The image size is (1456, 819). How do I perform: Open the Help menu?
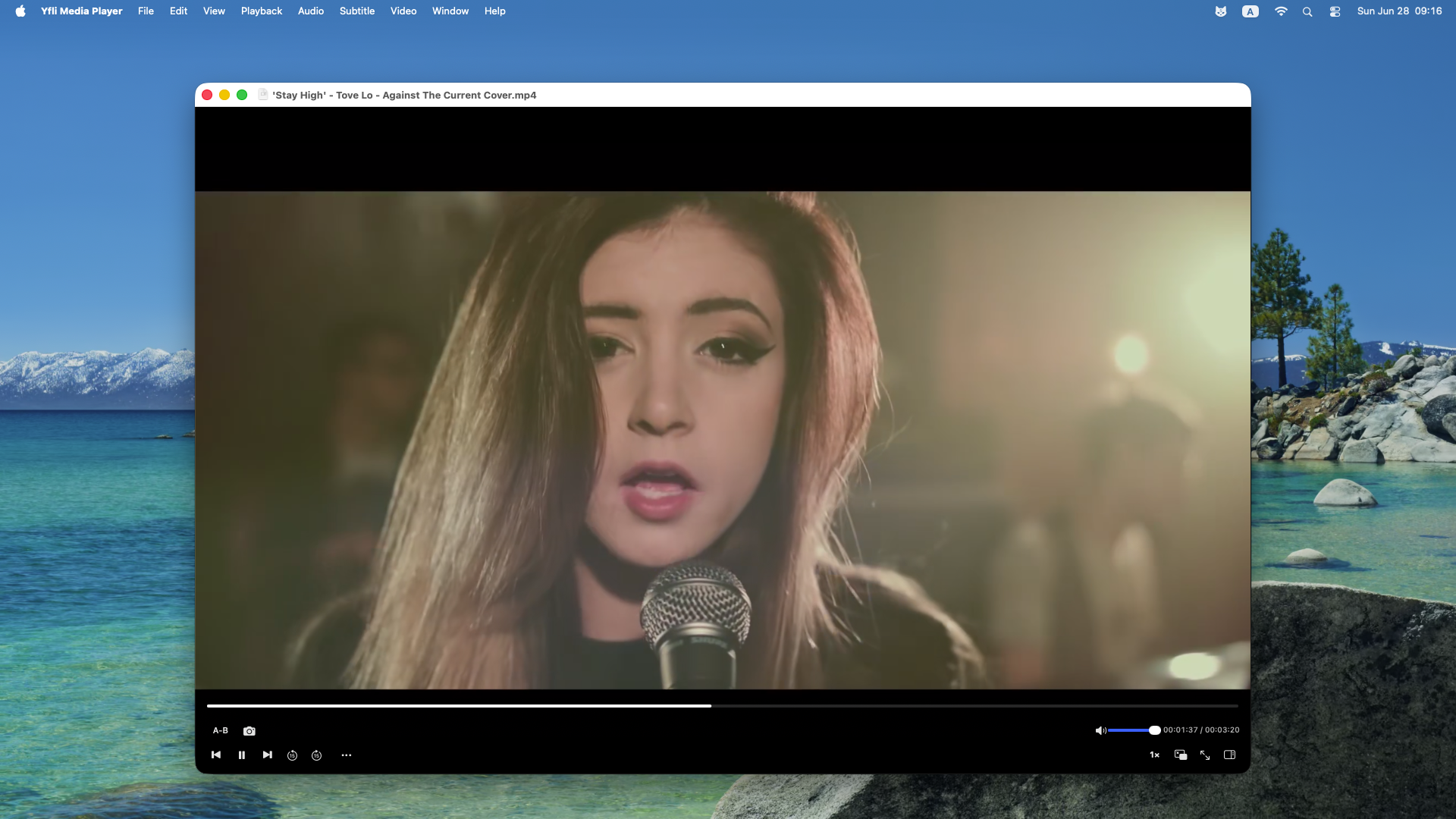495,11
